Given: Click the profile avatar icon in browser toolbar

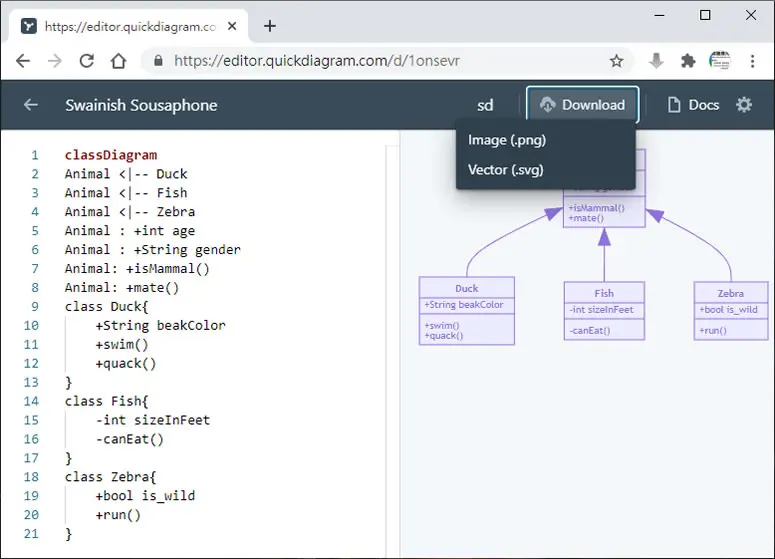Looking at the screenshot, I should [720, 61].
